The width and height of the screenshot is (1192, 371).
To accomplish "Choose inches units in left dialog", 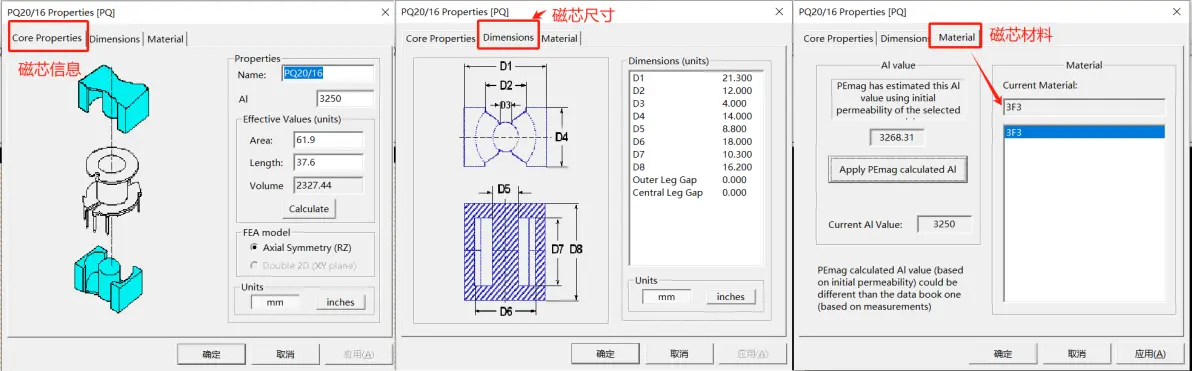I will 341,302.
